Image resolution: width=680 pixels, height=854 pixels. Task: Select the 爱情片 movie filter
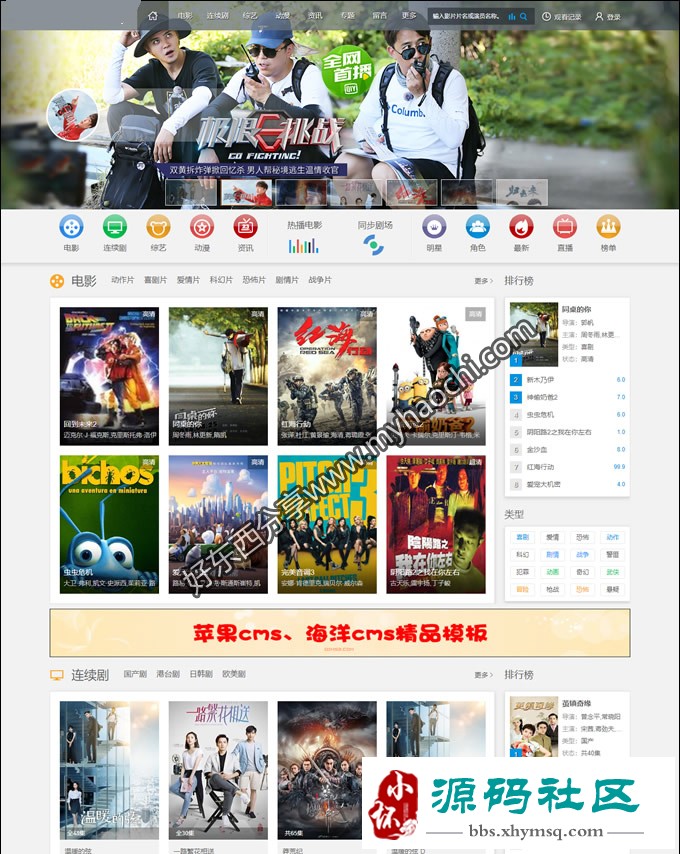pos(188,280)
